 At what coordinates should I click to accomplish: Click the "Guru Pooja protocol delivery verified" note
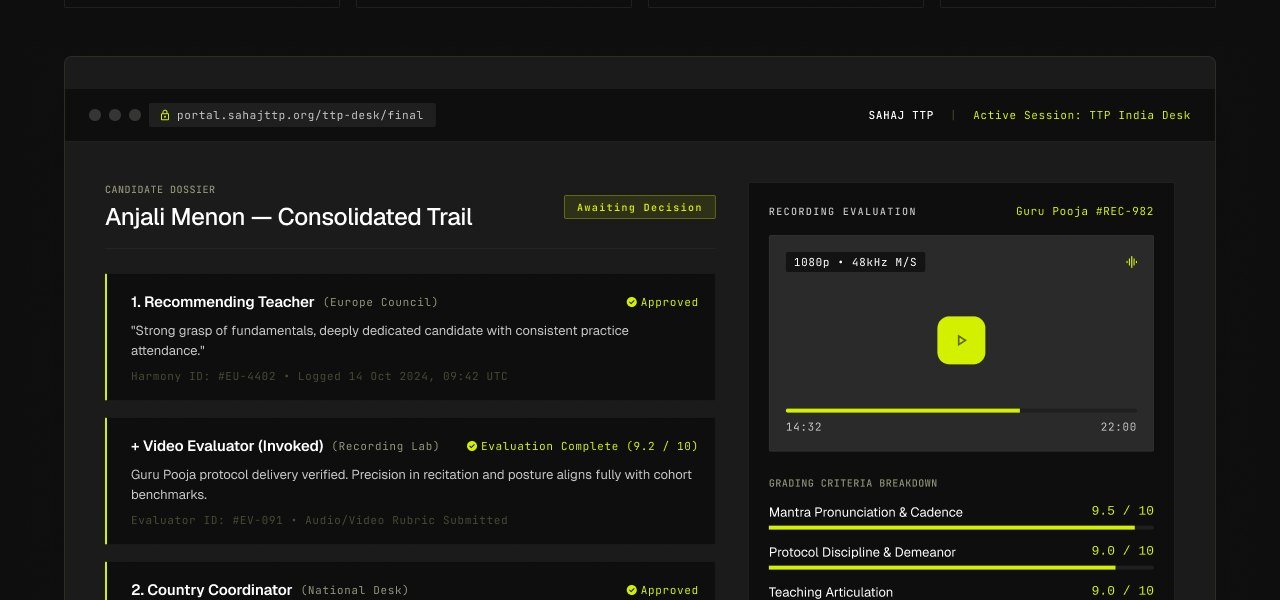tap(411, 484)
